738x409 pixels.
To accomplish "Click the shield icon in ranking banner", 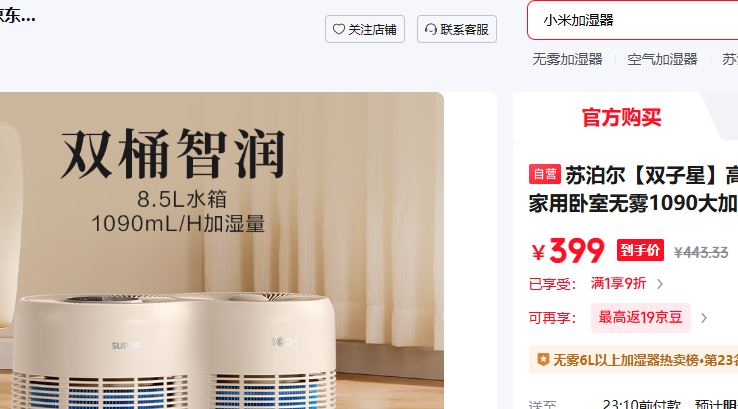I will [543, 360].
